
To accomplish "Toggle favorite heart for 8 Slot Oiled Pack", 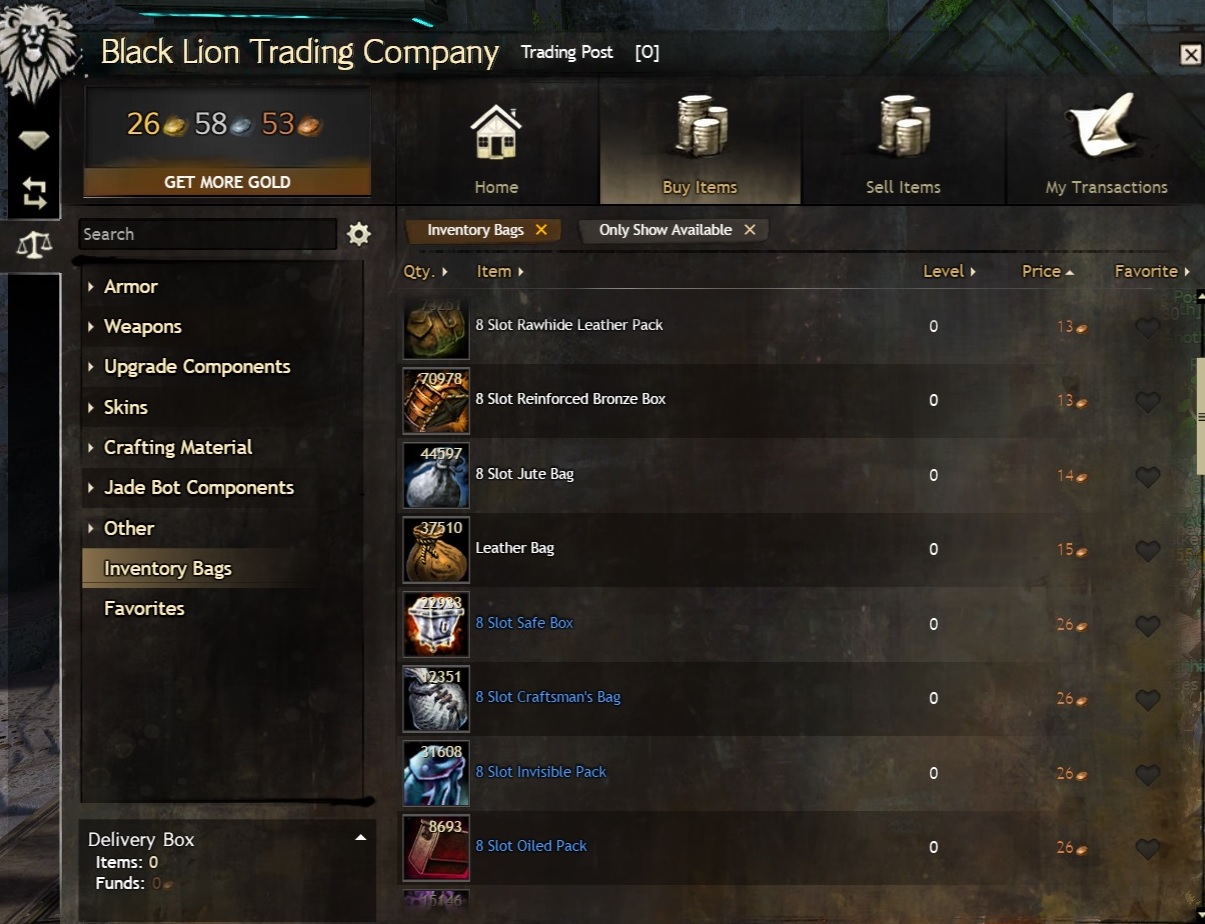I will click(1148, 848).
